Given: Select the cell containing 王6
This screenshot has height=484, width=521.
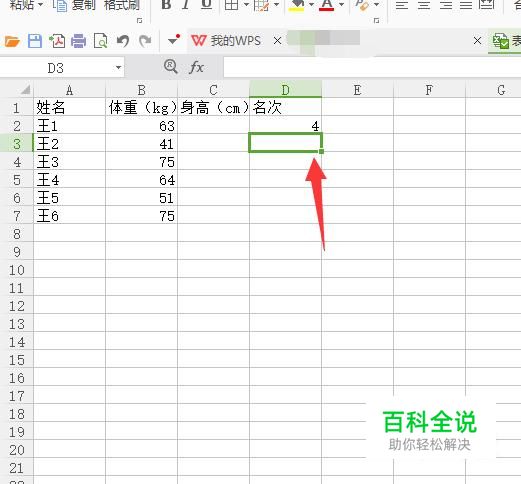Looking at the screenshot, I should point(69,216).
